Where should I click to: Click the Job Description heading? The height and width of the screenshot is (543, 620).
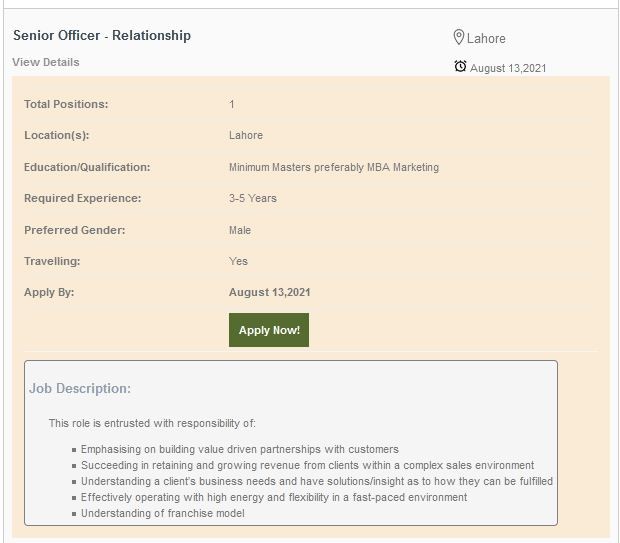tap(80, 388)
